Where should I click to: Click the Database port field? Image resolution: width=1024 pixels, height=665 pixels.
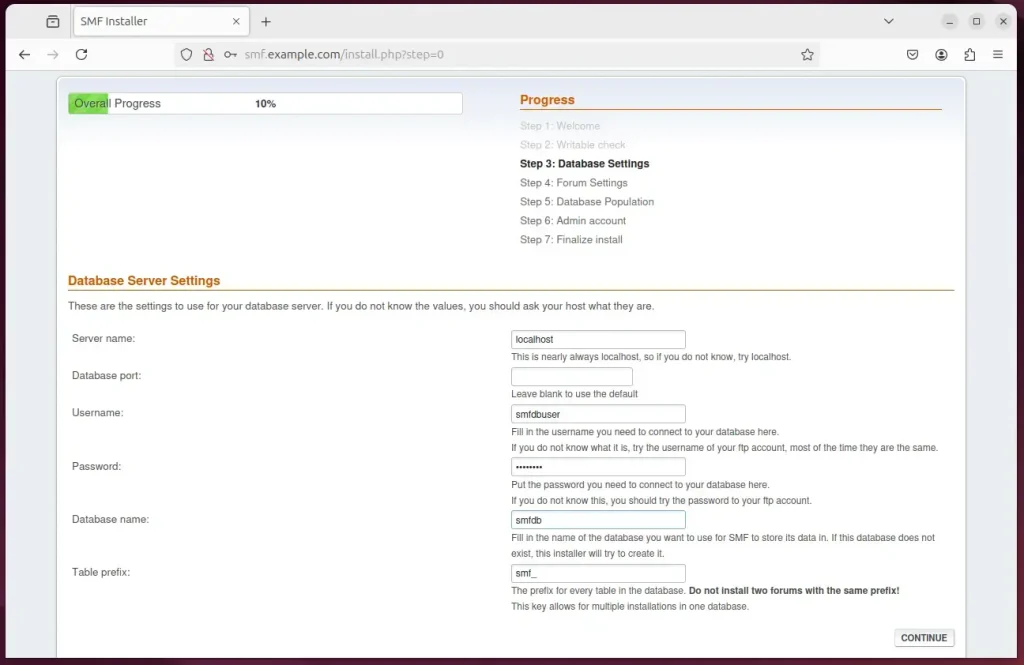click(571, 377)
